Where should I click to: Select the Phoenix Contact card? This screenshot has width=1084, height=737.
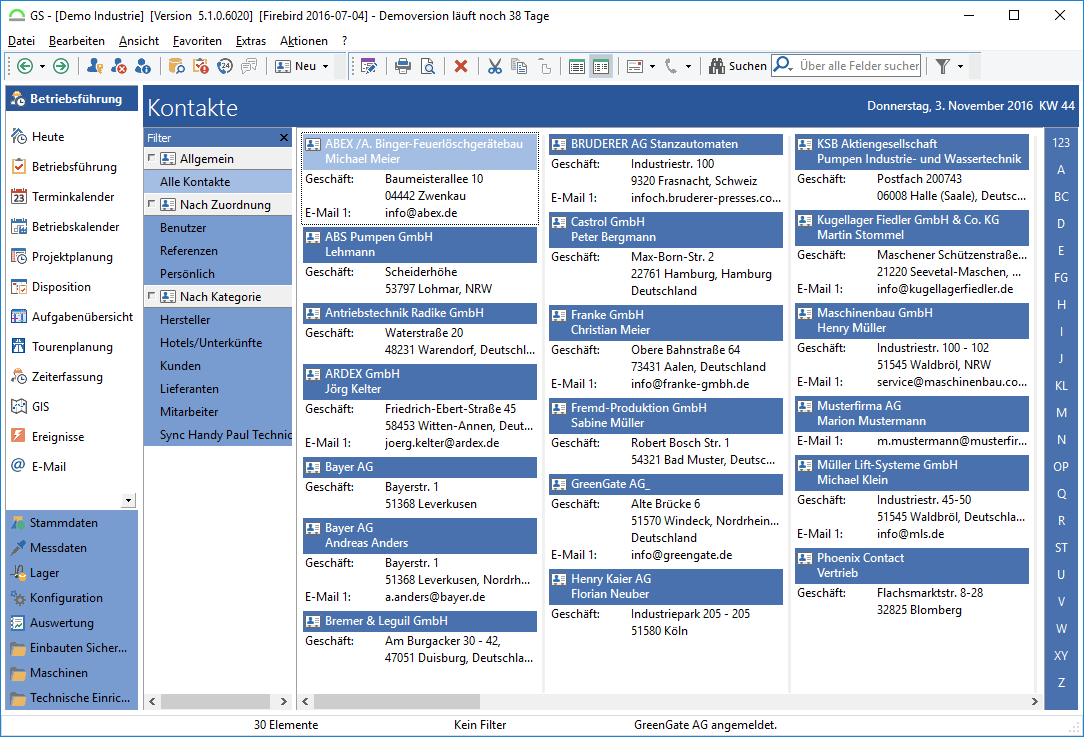(912, 566)
